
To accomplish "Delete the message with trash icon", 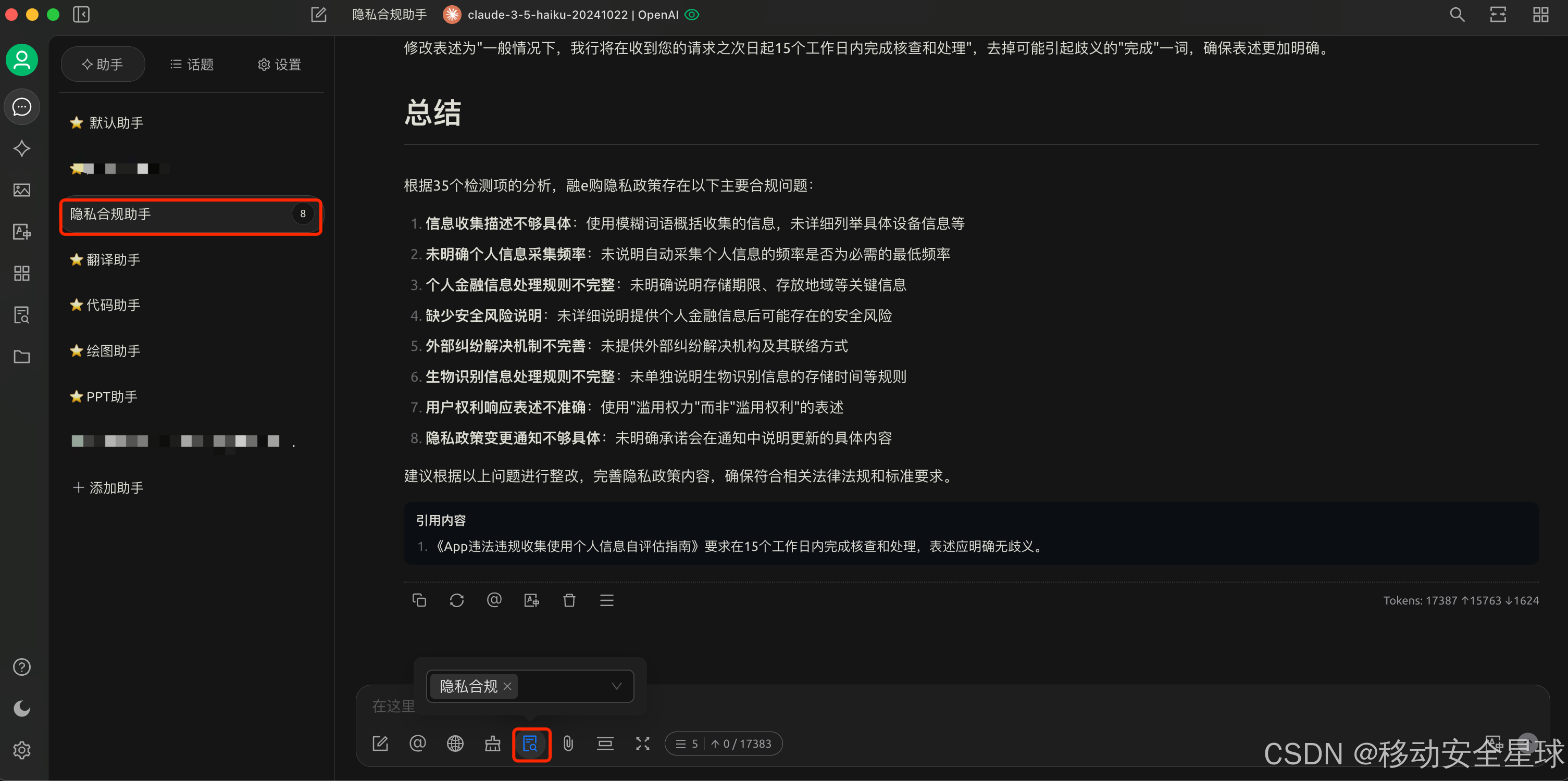I will coord(569,600).
